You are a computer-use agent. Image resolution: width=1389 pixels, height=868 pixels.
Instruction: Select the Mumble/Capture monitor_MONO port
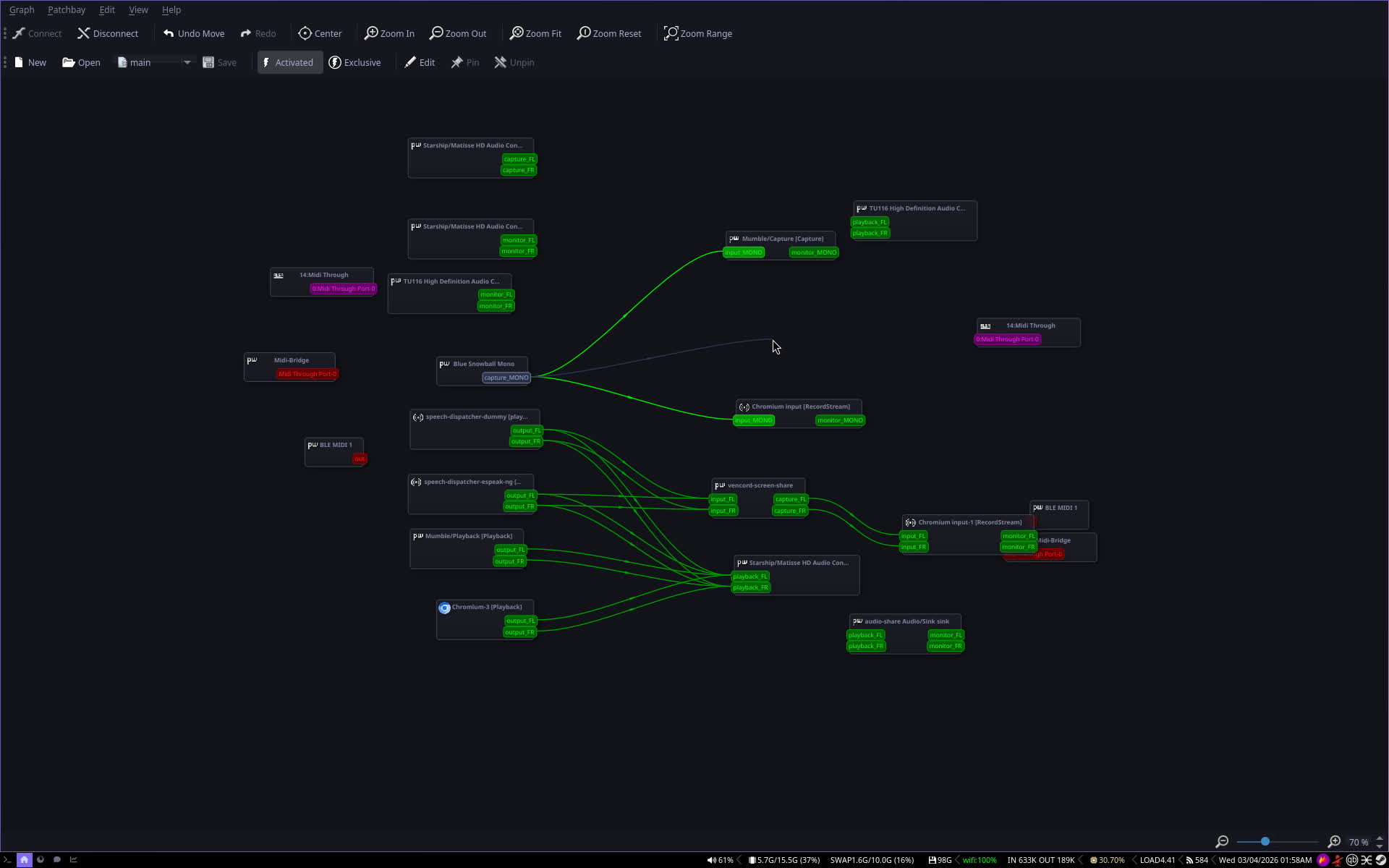point(814,252)
